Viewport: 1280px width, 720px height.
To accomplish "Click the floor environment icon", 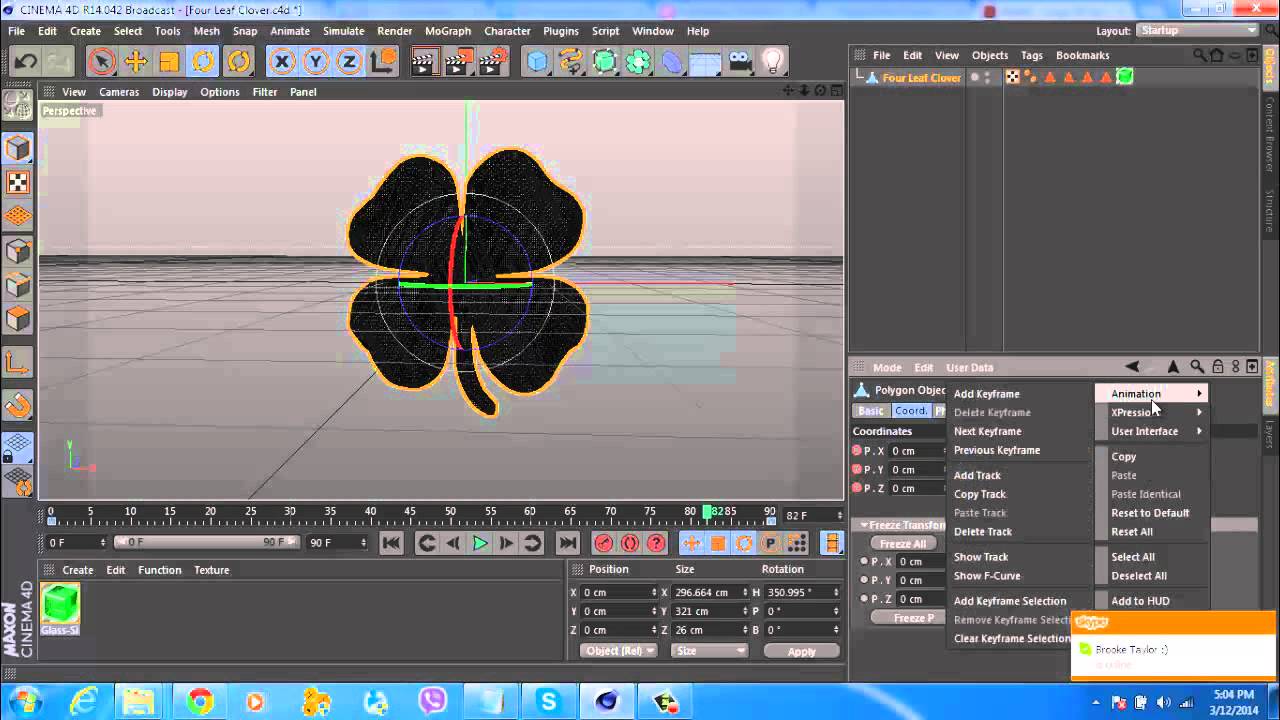I will (x=706, y=62).
